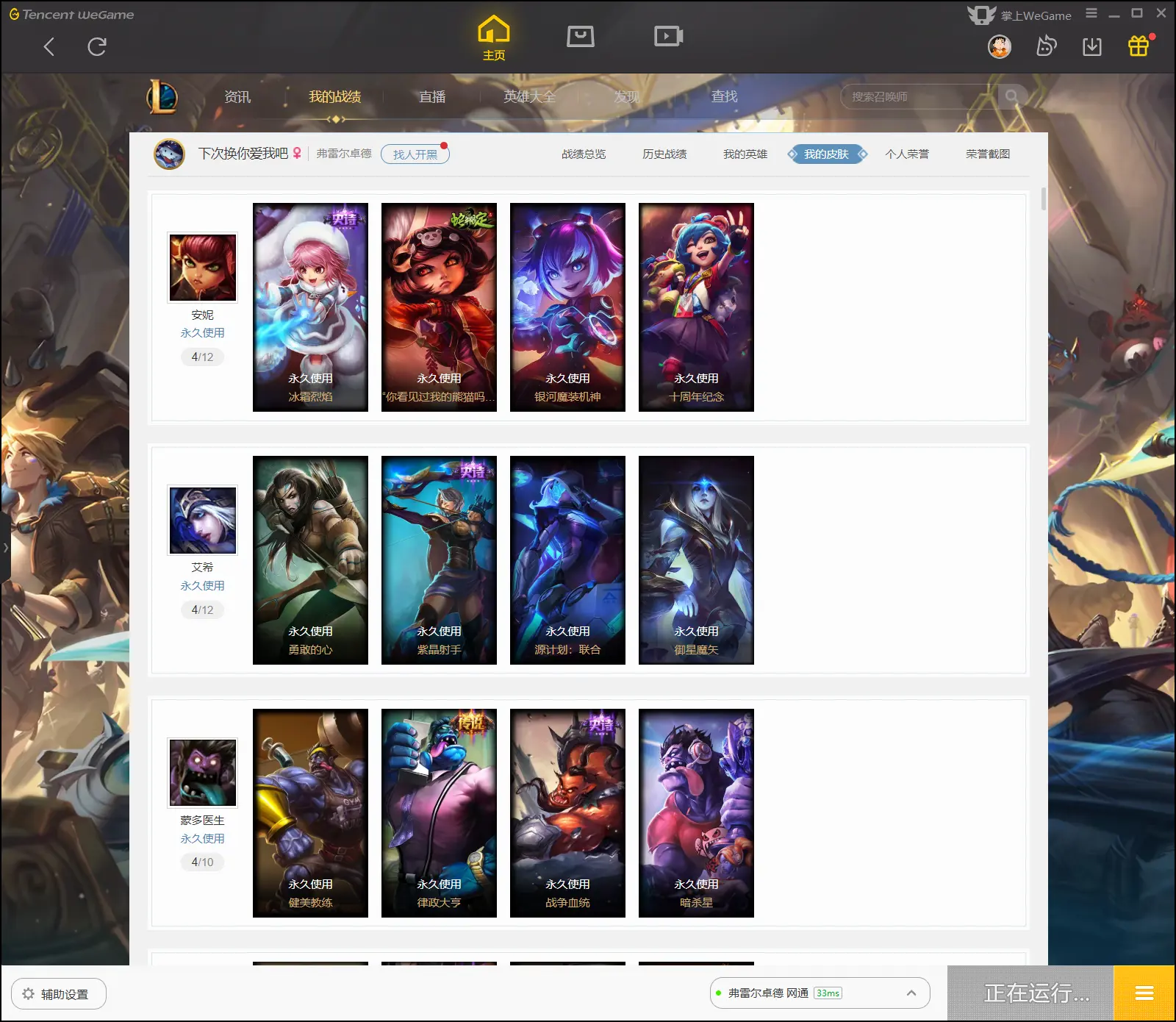The image size is (1176, 1022).
Task: Open the friends chat icon
Action: point(1046,47)
